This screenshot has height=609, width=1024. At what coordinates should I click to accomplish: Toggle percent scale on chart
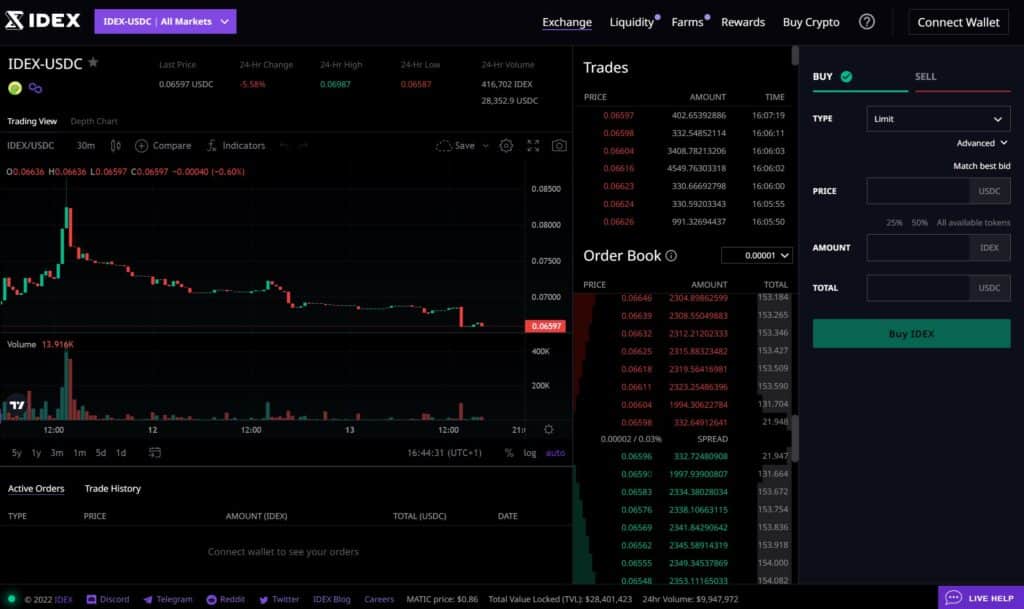[x=509, y=453]
